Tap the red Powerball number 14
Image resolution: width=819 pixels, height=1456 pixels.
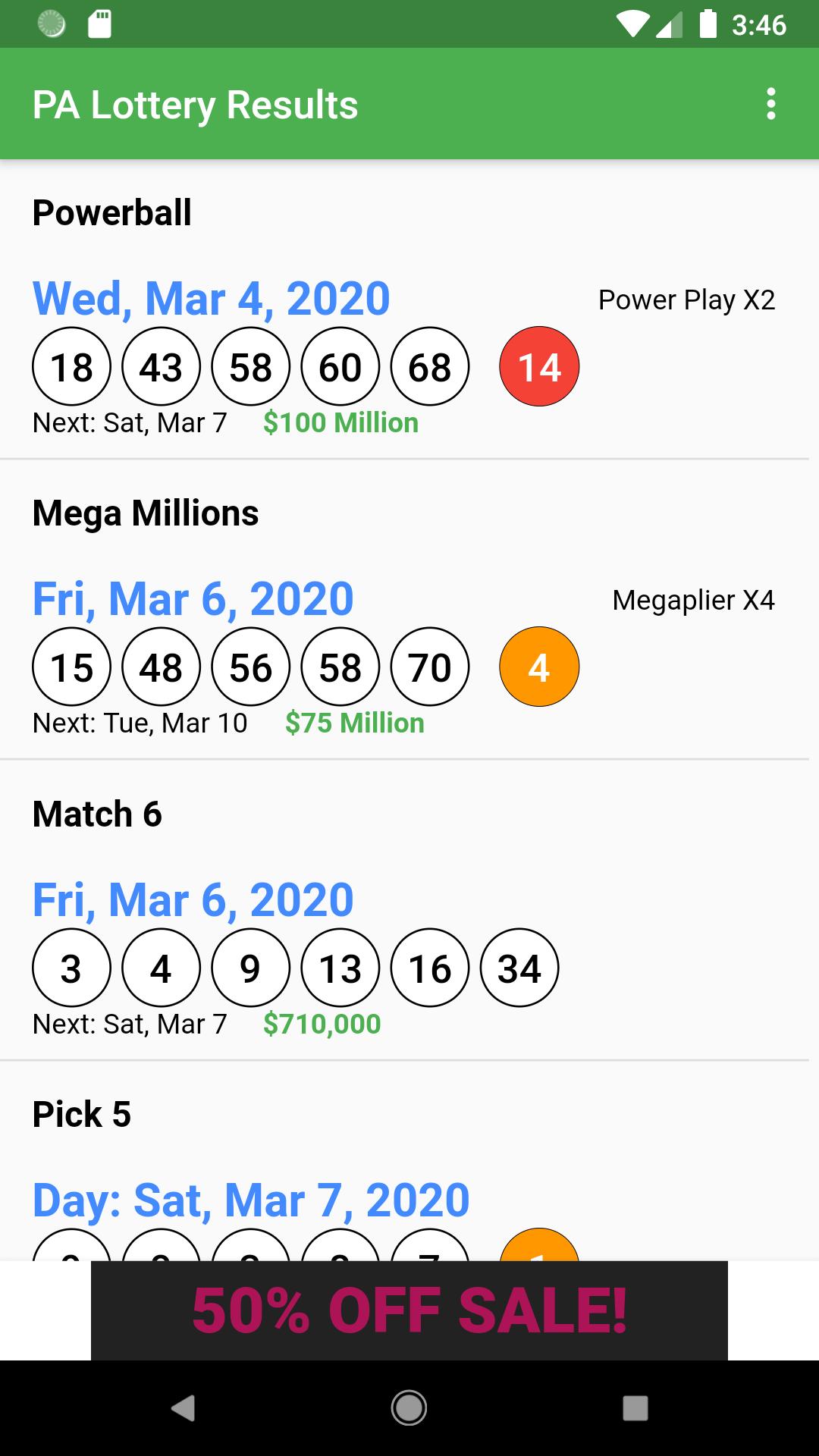pos(539,367)
